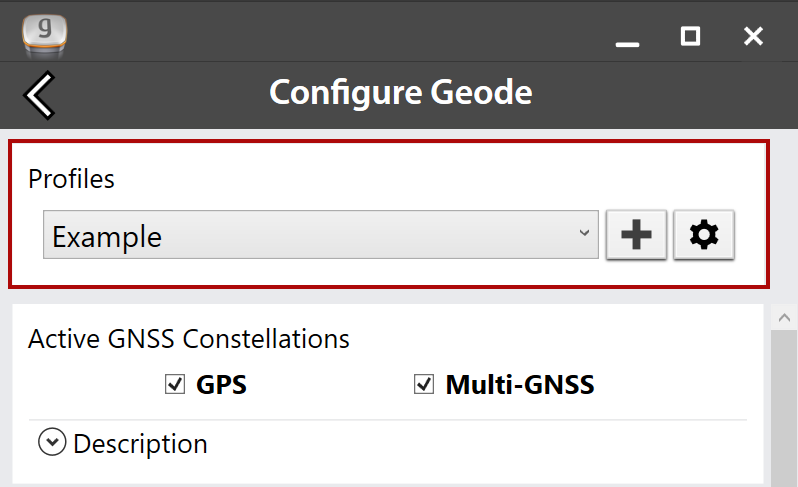
Task: Click the Description label text
Action: pos(140,443)
